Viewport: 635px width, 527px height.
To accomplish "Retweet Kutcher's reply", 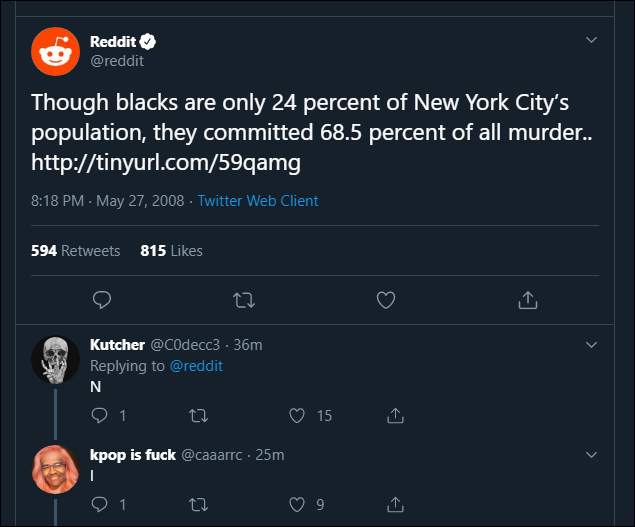I will tap(197, 415).
